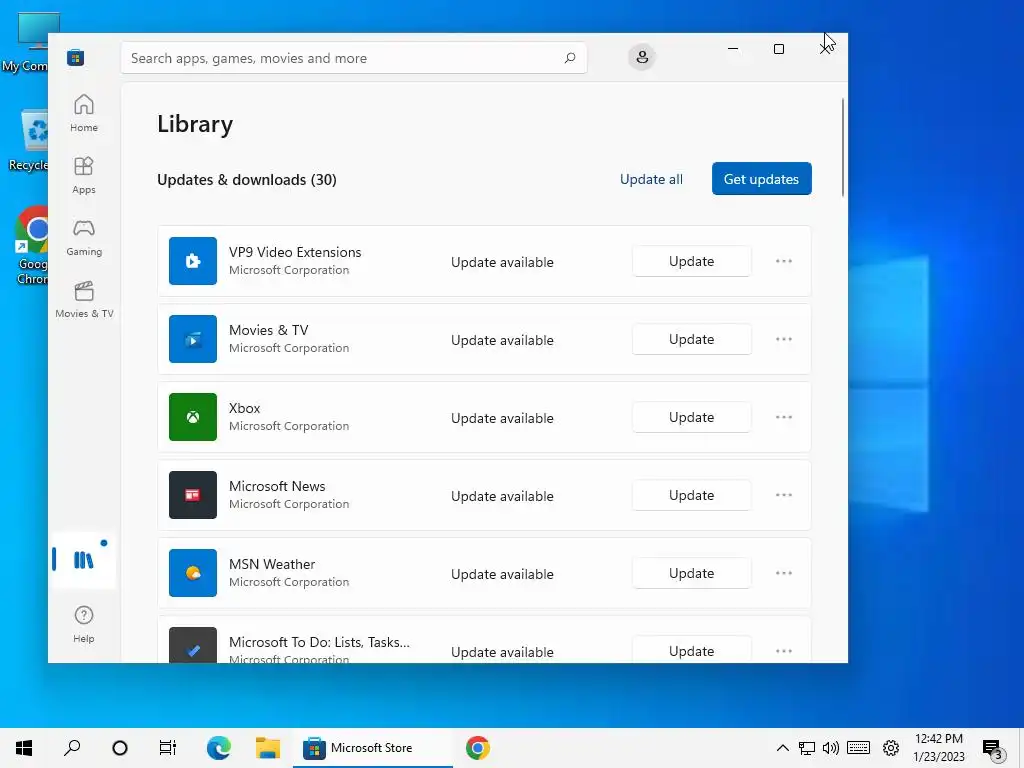Open more options for Microsoft News
Image resolution: width=1024 pixels, height=768 pixels.
[x=784, y=495]
